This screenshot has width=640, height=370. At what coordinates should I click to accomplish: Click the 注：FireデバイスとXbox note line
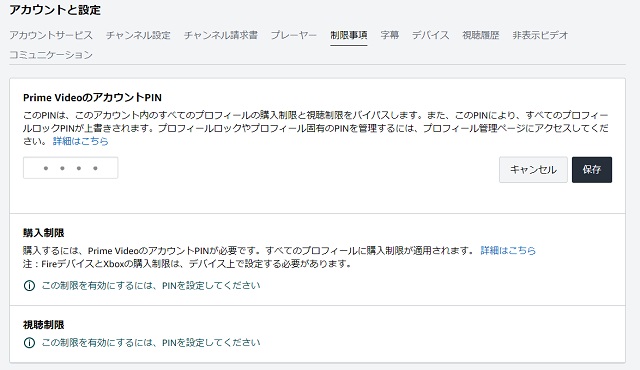click(x=187, y=264)
